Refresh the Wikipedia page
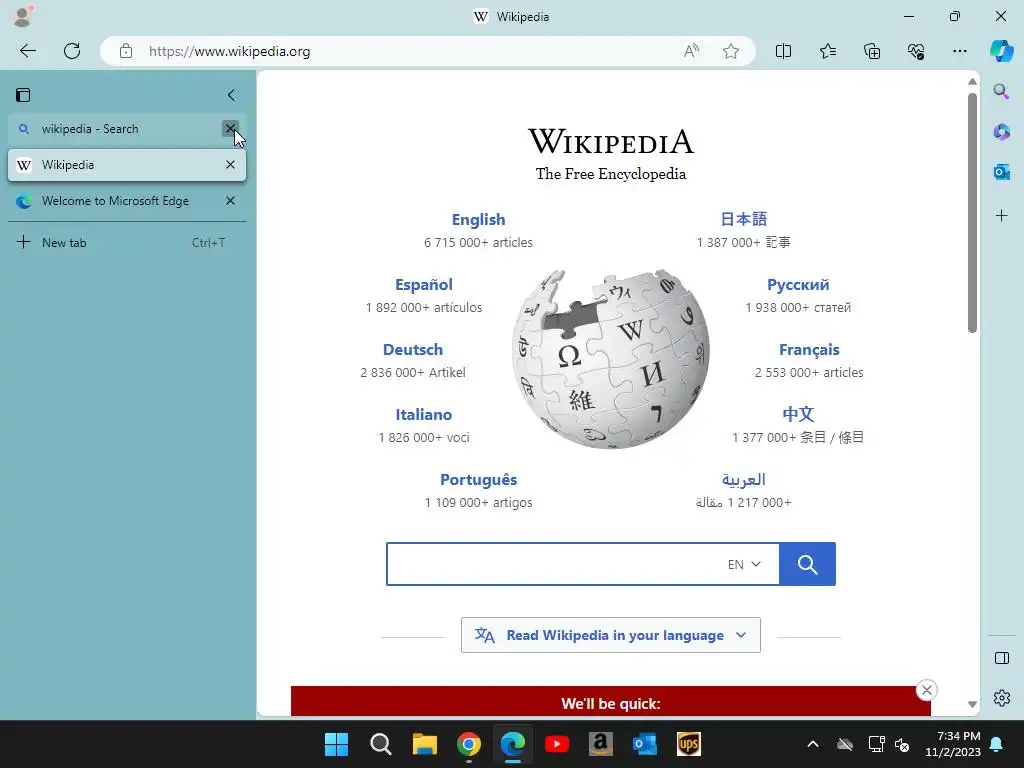Viewport: 1024px width, 768px height. [x=72, y=51]
